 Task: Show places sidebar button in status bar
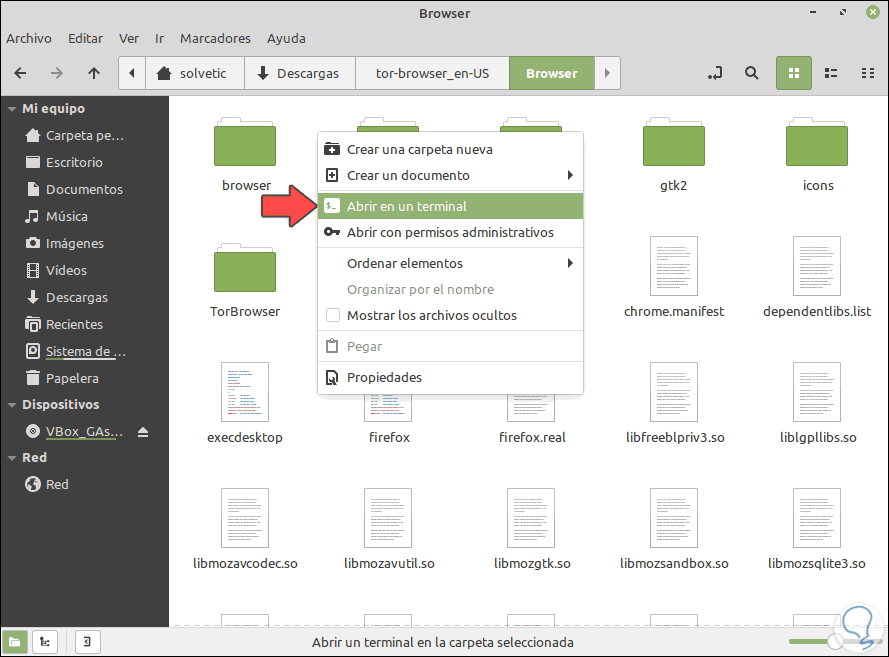tap(15, 642)
